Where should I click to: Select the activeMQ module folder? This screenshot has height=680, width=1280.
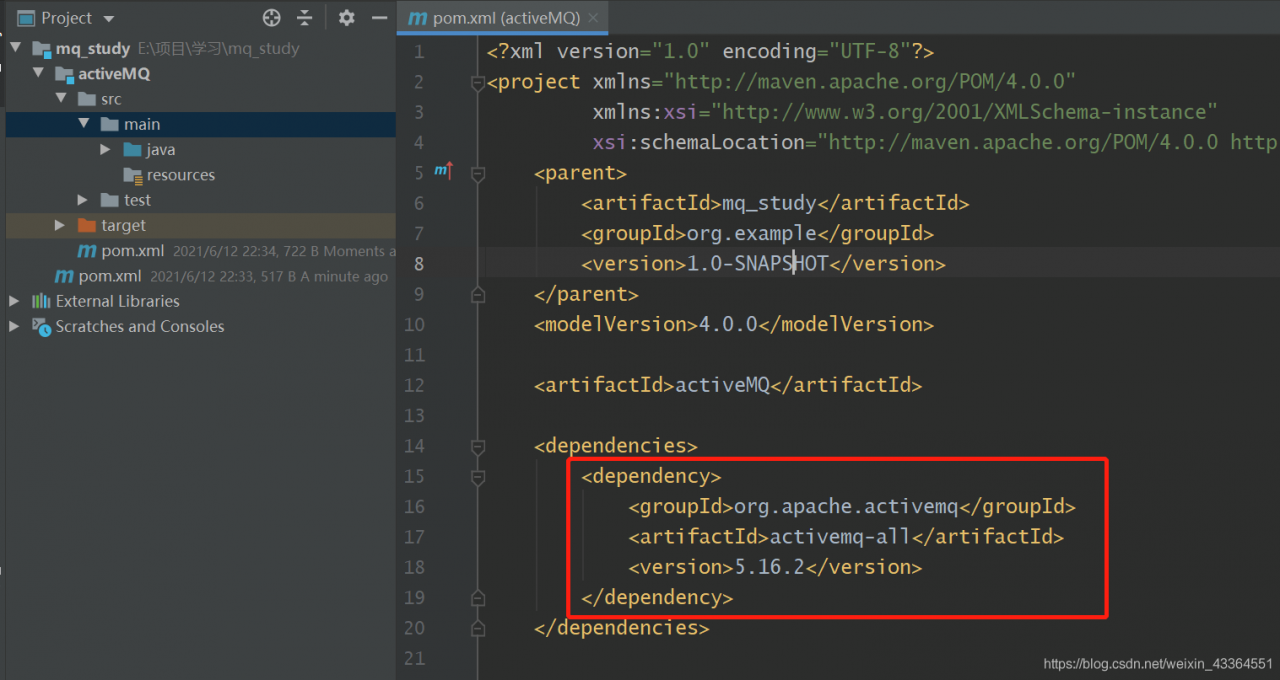[114, 73]
